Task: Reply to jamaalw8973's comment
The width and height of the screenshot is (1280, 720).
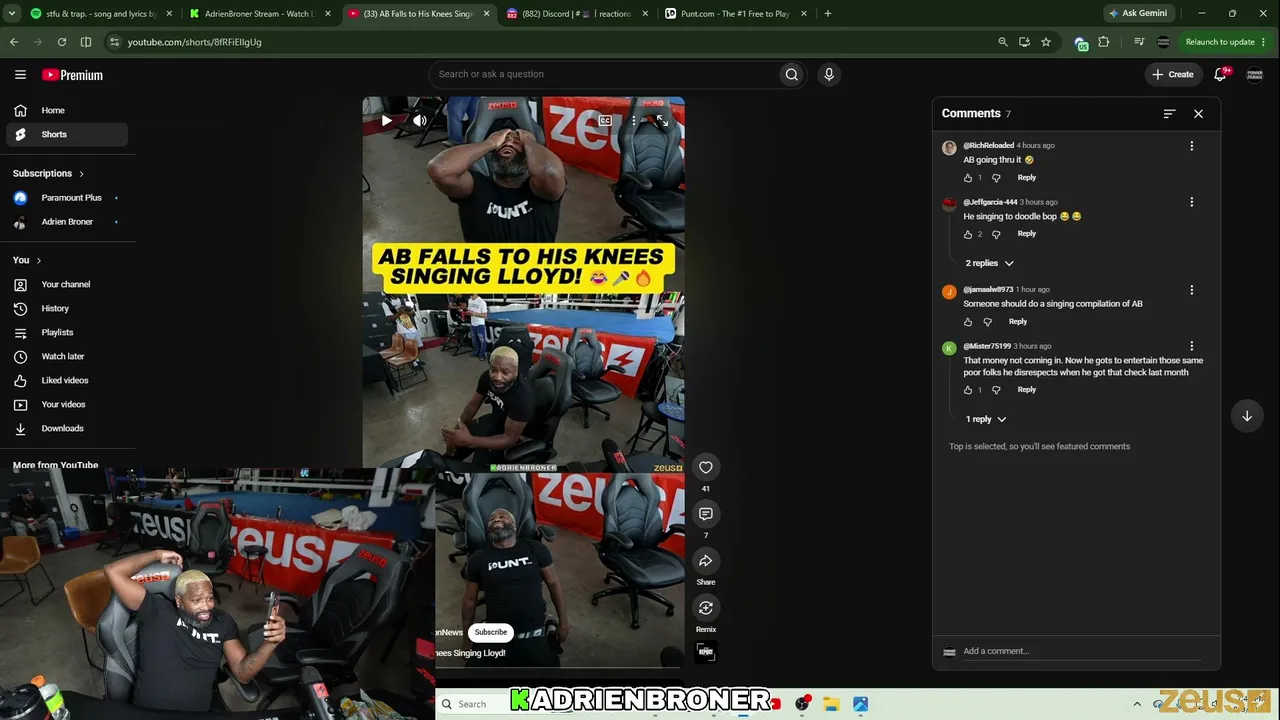Action: point(1017,322)
